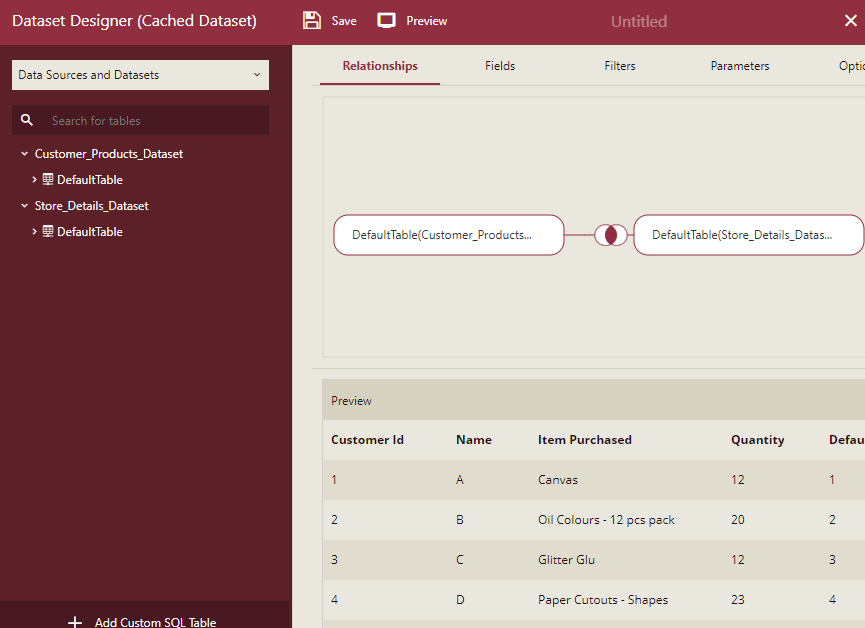Collapse the Customer_Products_Dataset tree node
Image resolution: width=865 pixels, height=628 pixels.
point(24,153)
